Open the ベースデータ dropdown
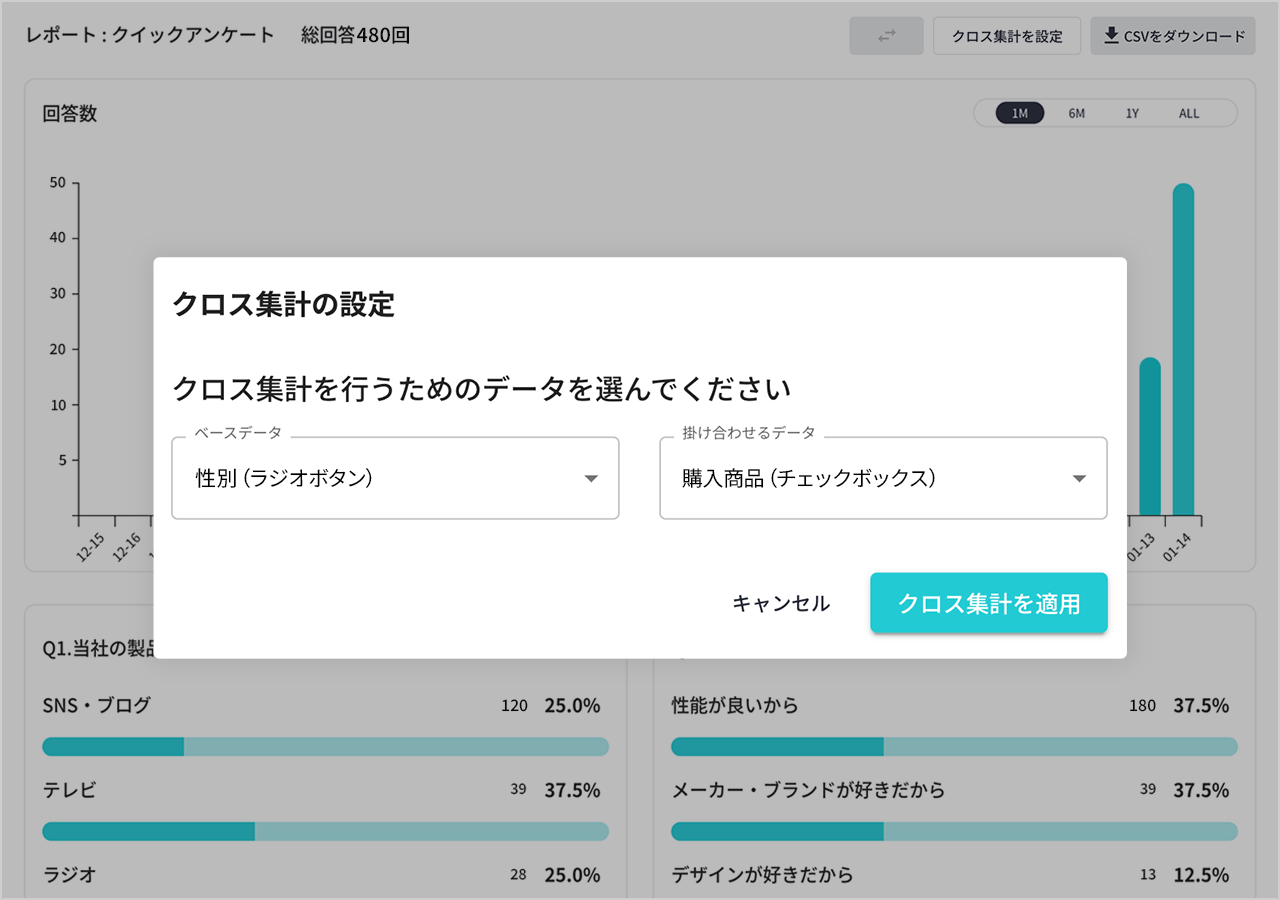Image resolution: width=1280 pixels, height=900 pixels. (x=395, y=478)
